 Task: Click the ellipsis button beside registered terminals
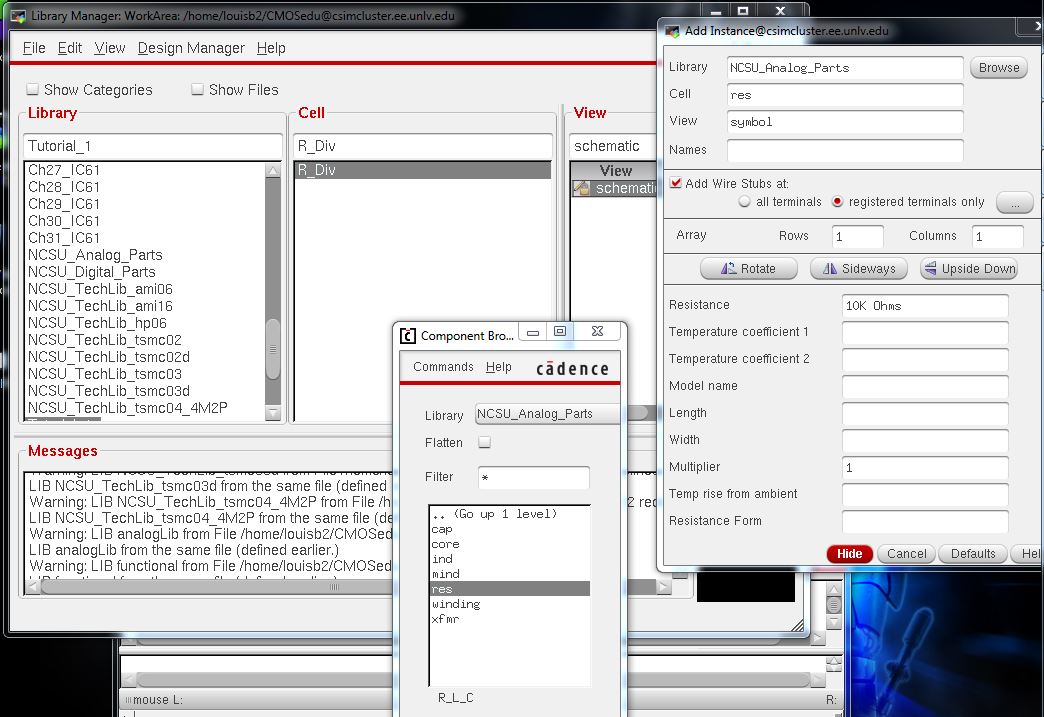(x=1014, y=202)
